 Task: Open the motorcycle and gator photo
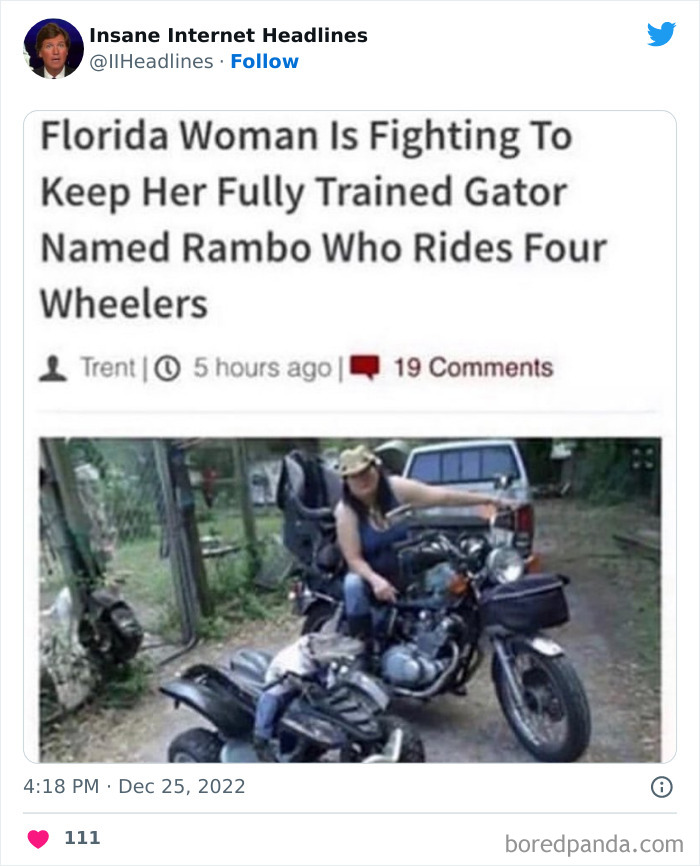[350, 600]
